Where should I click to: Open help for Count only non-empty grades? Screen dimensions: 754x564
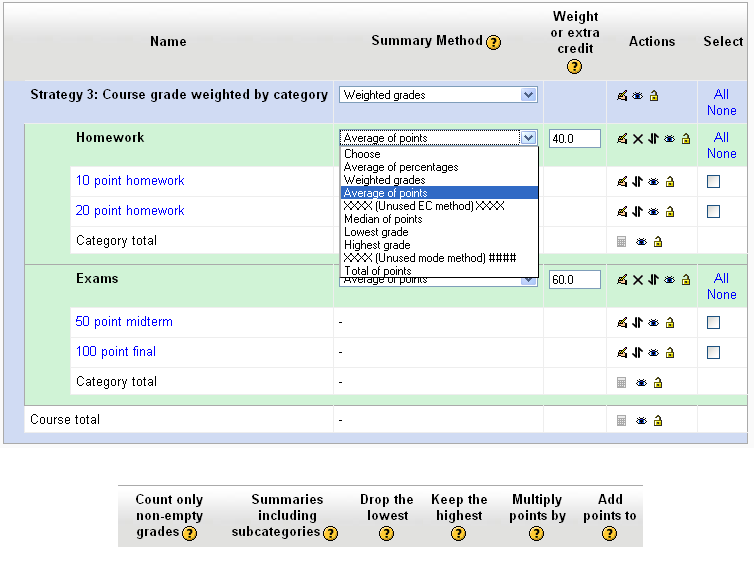pos(189,533)
